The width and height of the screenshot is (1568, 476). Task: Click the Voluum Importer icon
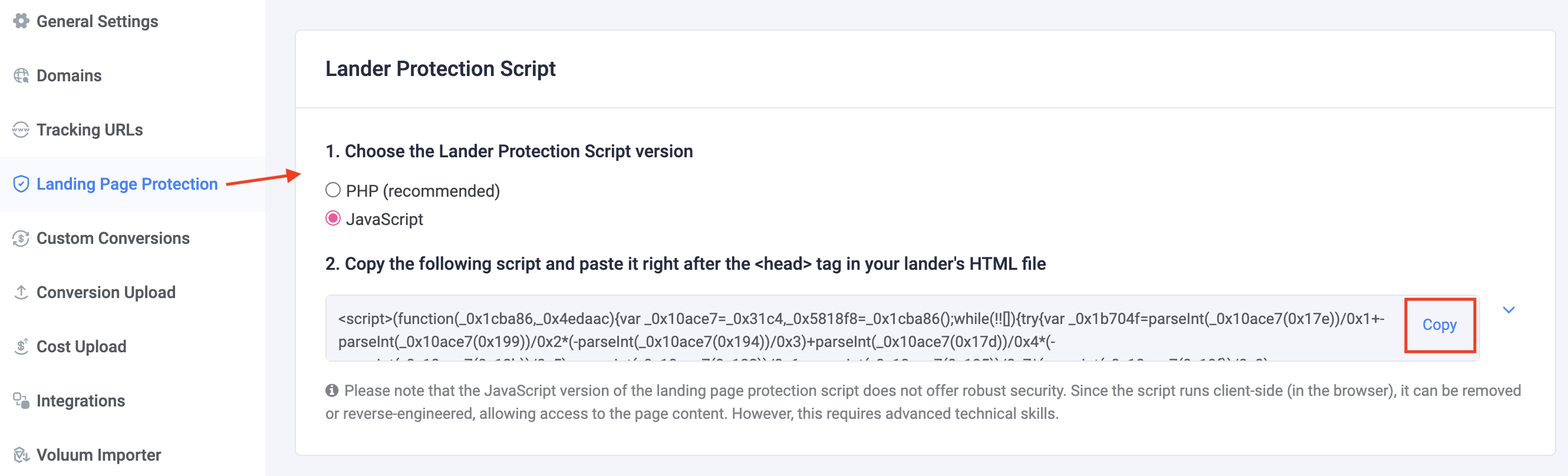coord(20,454)
